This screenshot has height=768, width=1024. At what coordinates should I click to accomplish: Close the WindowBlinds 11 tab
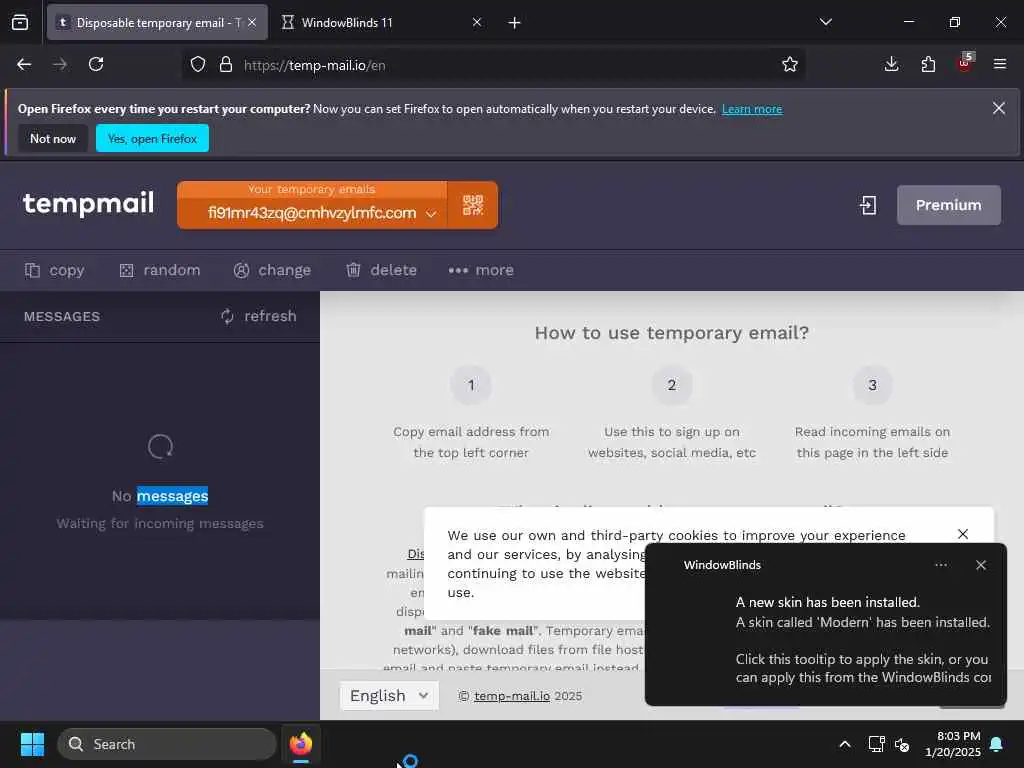point(477,22)
